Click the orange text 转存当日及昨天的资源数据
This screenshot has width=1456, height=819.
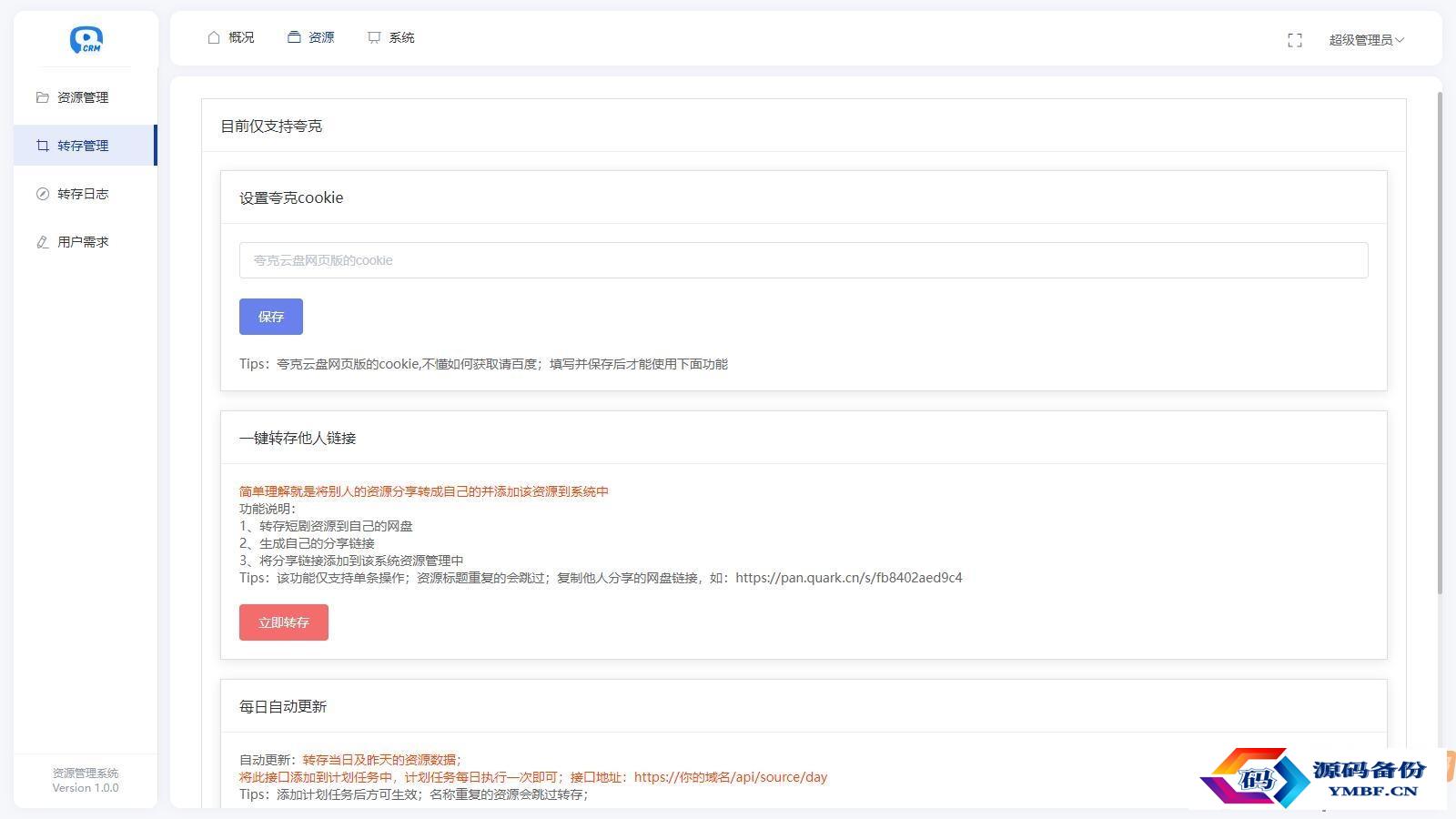tap(379, 760)
